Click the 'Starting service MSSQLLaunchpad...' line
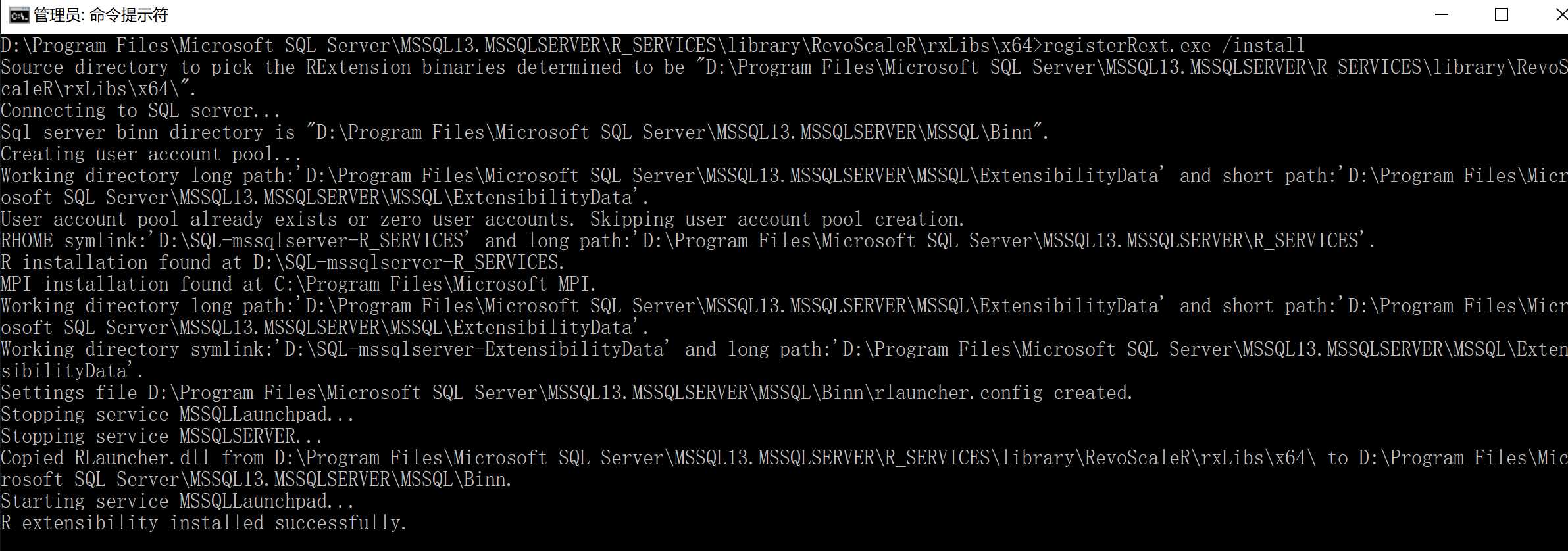Screen dimensions: 1568x551 point(178,501)
